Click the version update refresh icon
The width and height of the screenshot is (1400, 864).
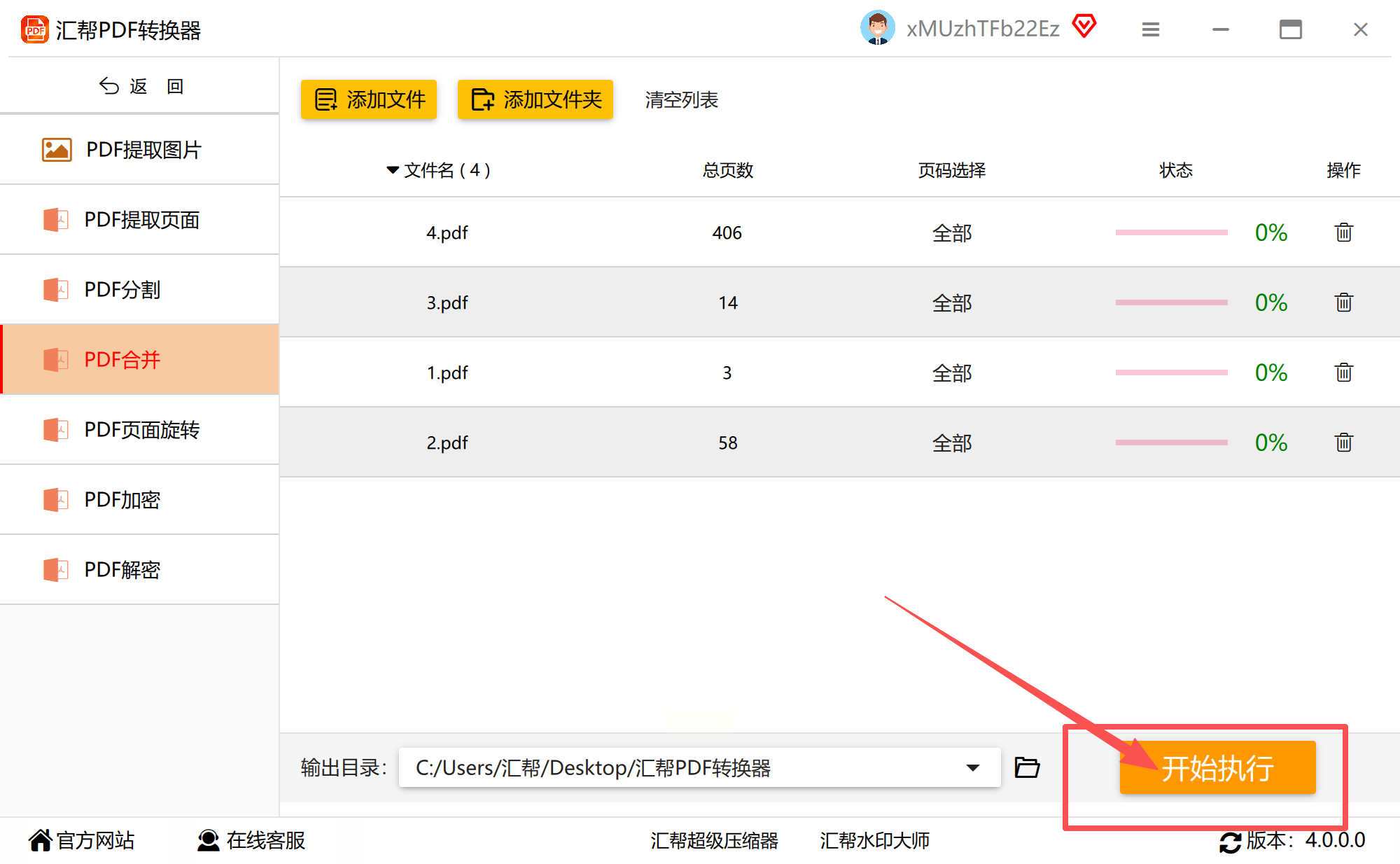point(1230,842)
